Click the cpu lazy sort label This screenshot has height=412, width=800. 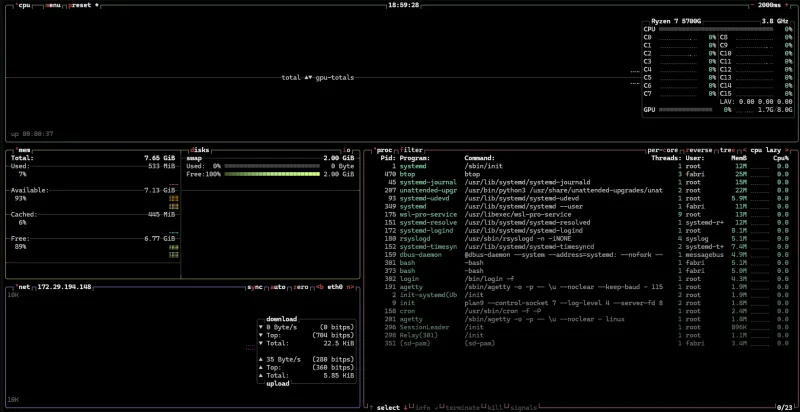tap(764, 150)
